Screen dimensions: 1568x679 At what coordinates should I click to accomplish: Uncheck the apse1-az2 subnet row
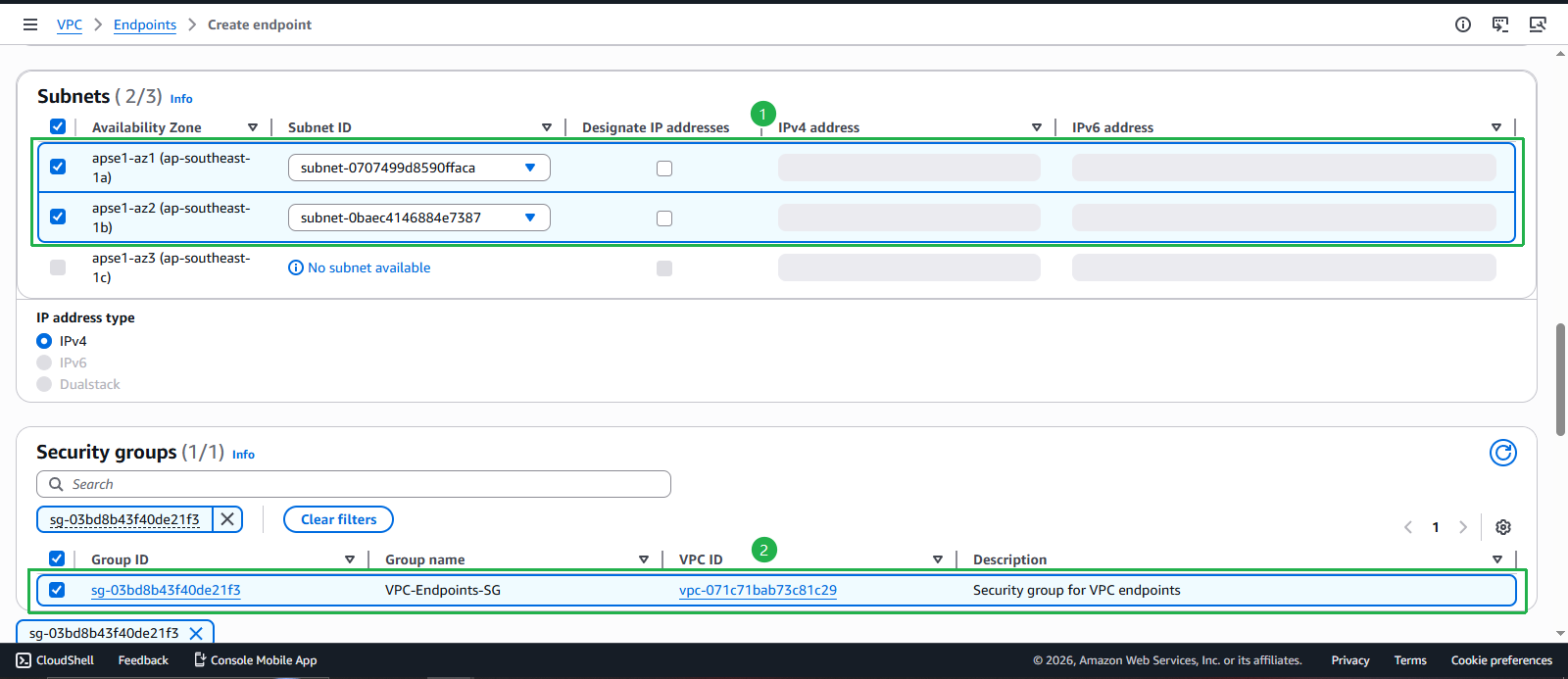(58, 217)
